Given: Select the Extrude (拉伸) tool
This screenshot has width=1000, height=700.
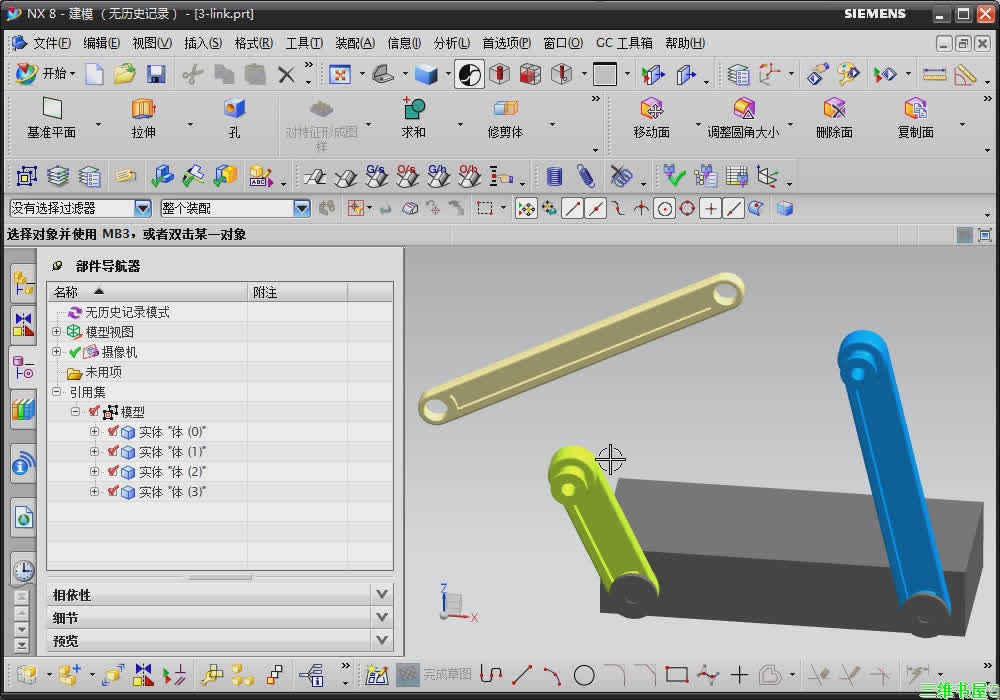Looking at the screenshot, I should 143,119.
